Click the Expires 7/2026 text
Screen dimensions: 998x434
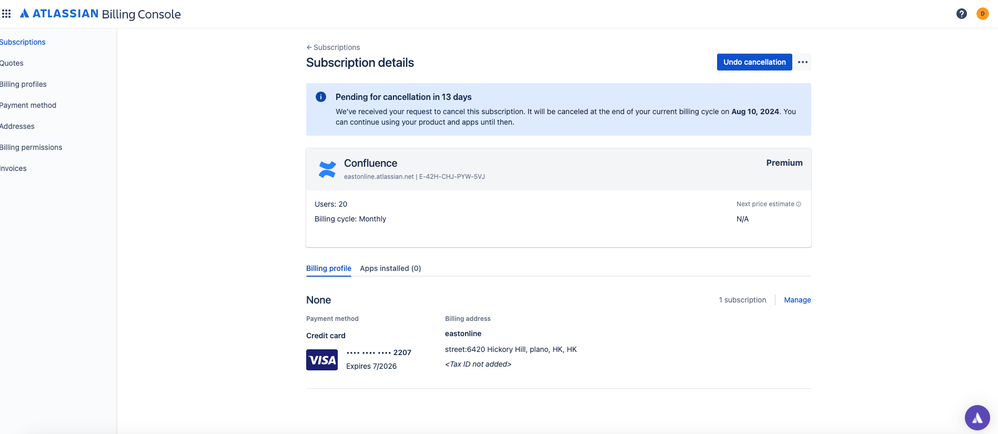coord(371,367)
